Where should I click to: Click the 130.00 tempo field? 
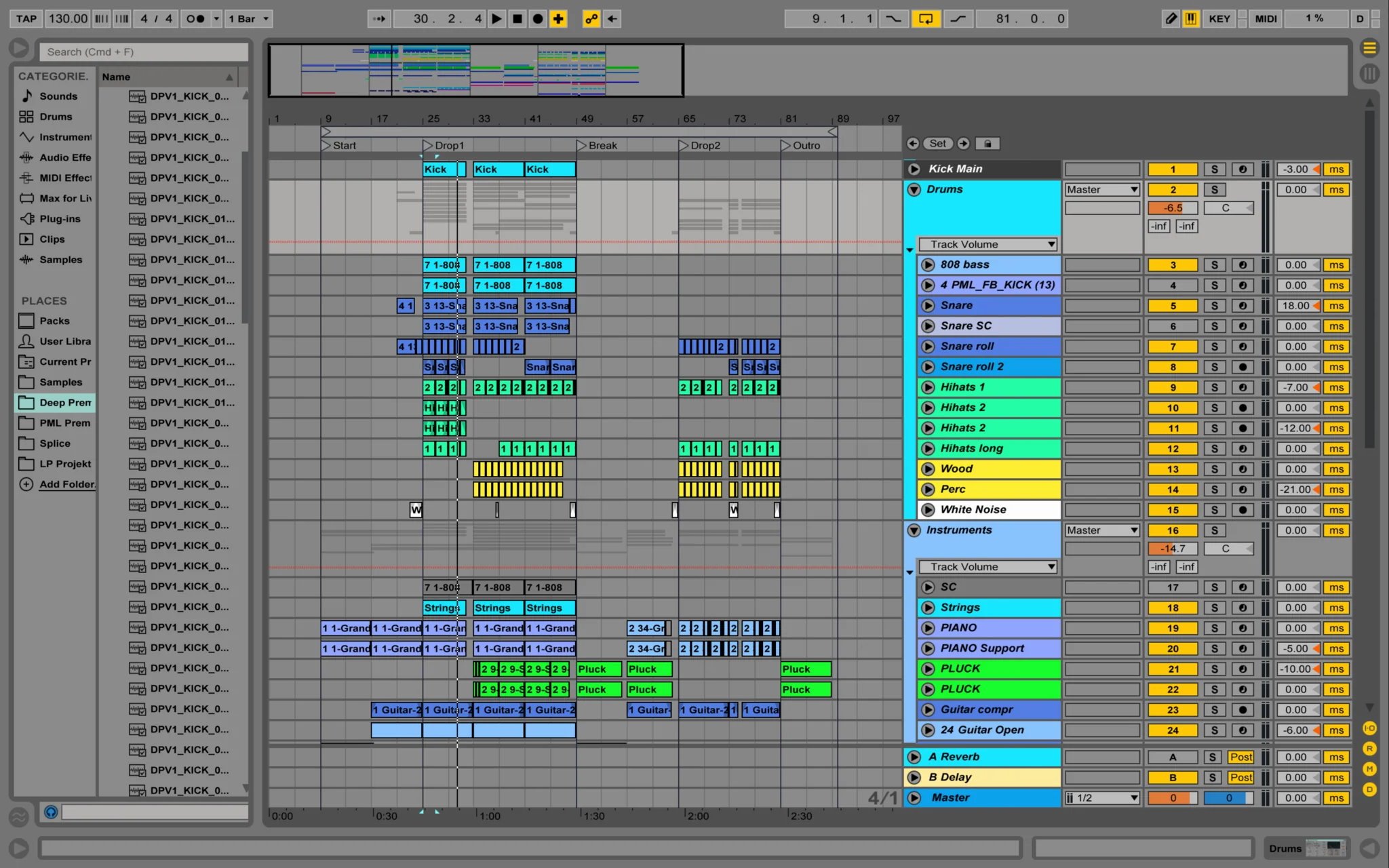pyautogui.click(x=68, y=19)
